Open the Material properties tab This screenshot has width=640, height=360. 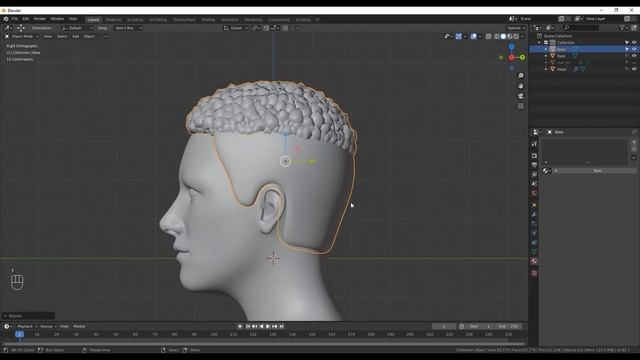534,261
